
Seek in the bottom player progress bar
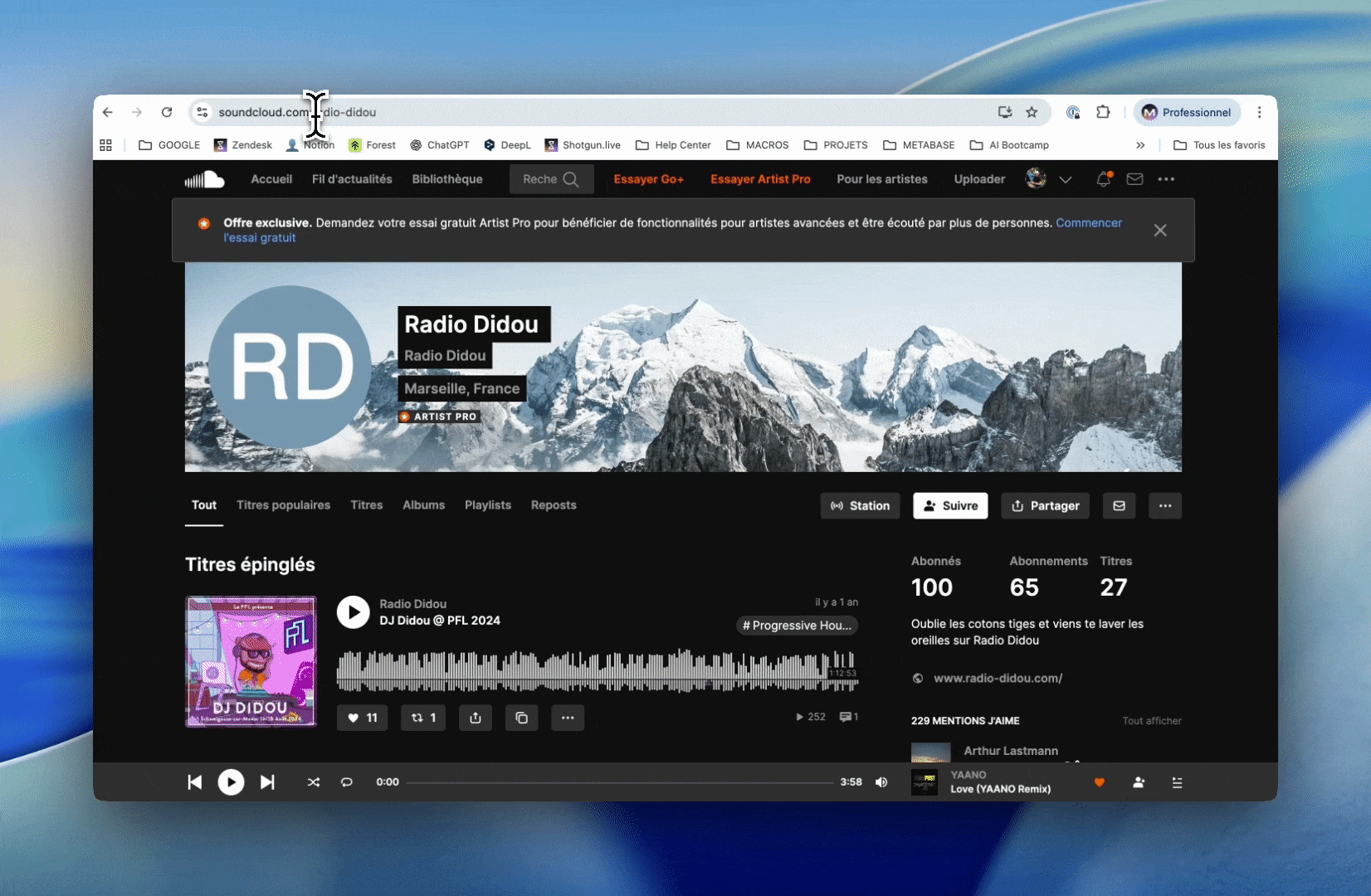pyautogui.click(x=619, y=782)
